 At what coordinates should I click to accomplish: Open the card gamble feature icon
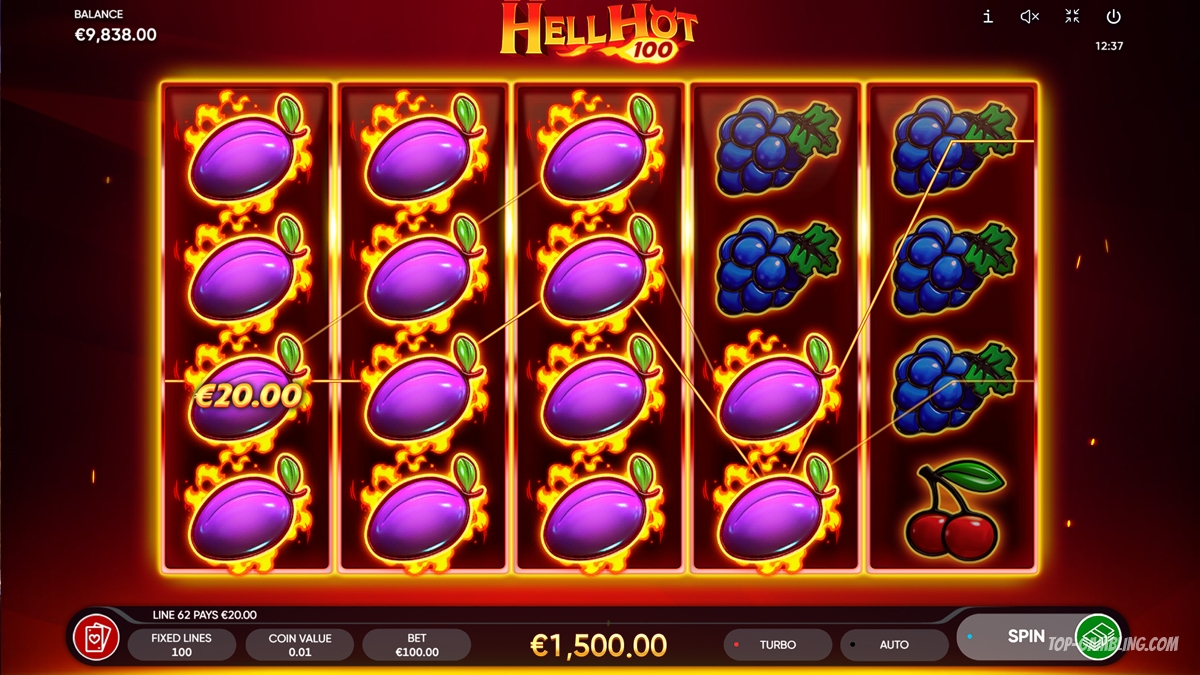pos(97,639)
